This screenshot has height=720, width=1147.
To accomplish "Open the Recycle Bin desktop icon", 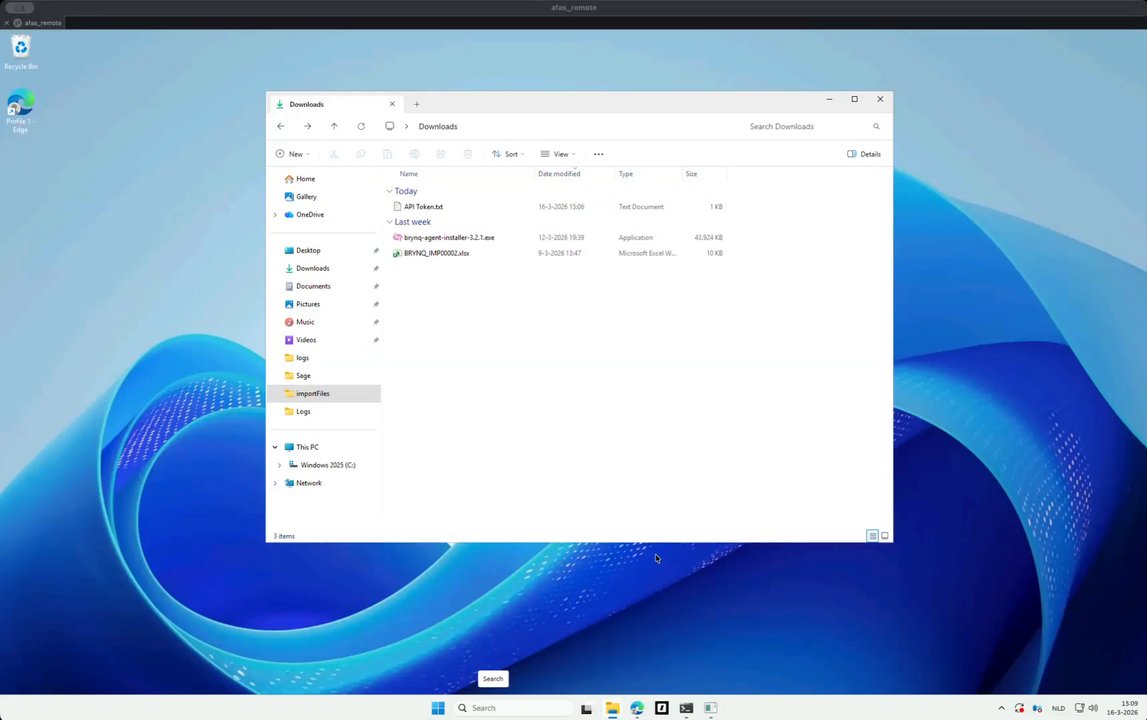I will click(x=20, y=53).
